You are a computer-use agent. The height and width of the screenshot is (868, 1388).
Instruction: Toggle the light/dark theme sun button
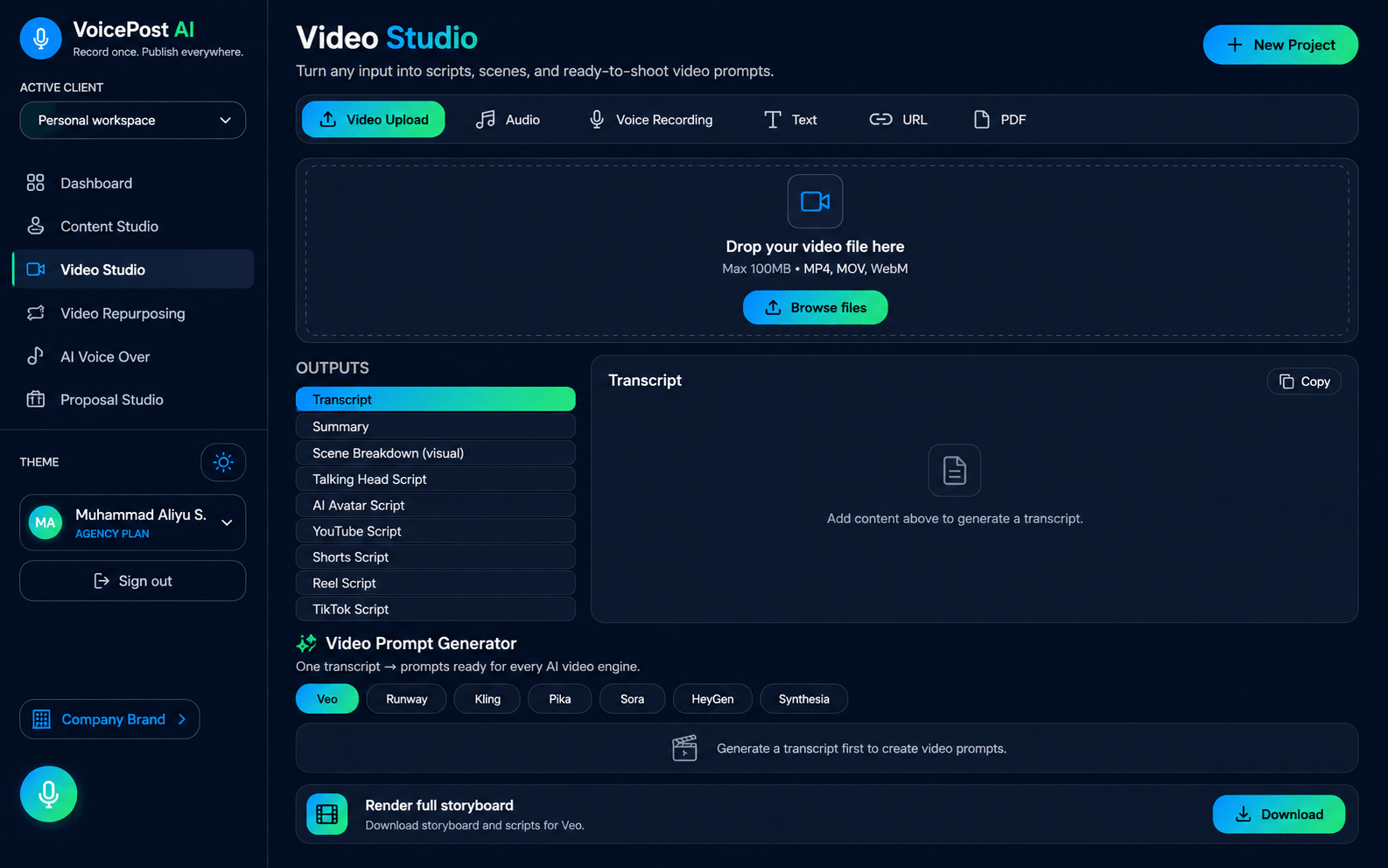point(223,462)
